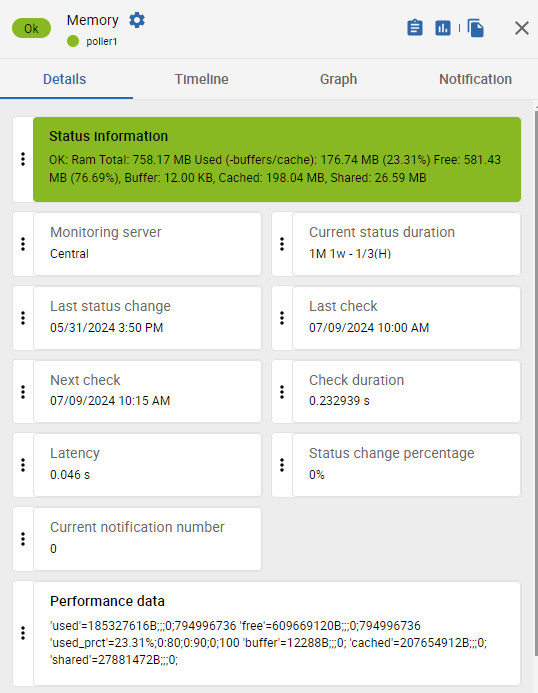
Task: Click dots handle beside Last check card
Action: [282, 318]
